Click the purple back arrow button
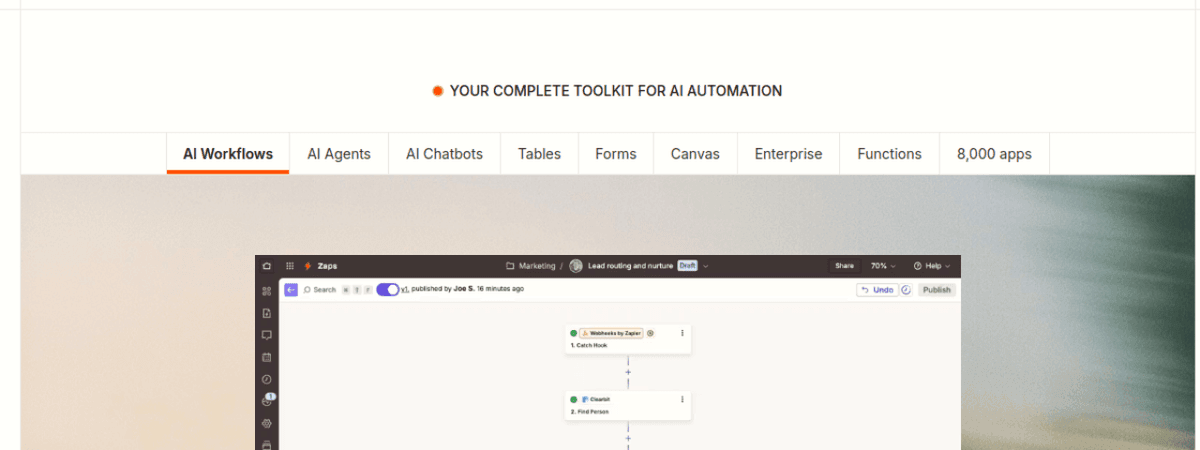 (291, 289)
